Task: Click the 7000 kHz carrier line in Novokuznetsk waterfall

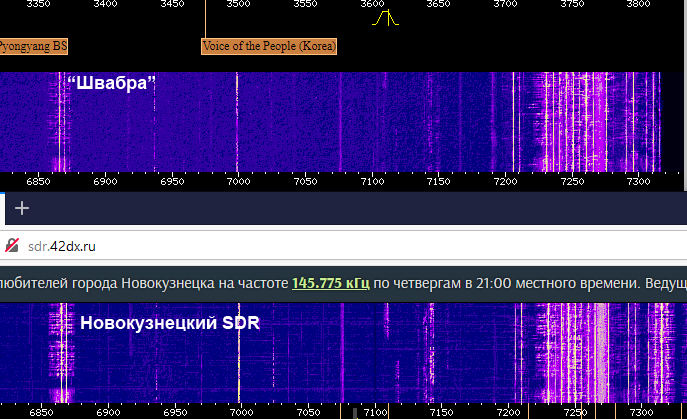Action: point(239,353)
